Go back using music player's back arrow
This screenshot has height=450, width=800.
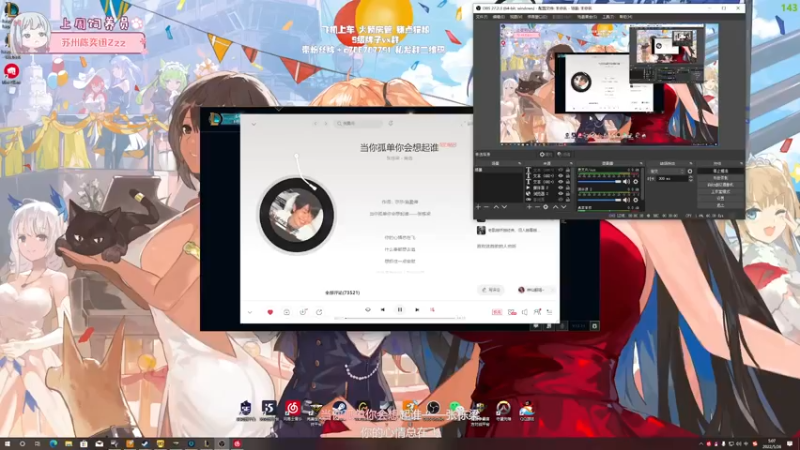point(315,123)
